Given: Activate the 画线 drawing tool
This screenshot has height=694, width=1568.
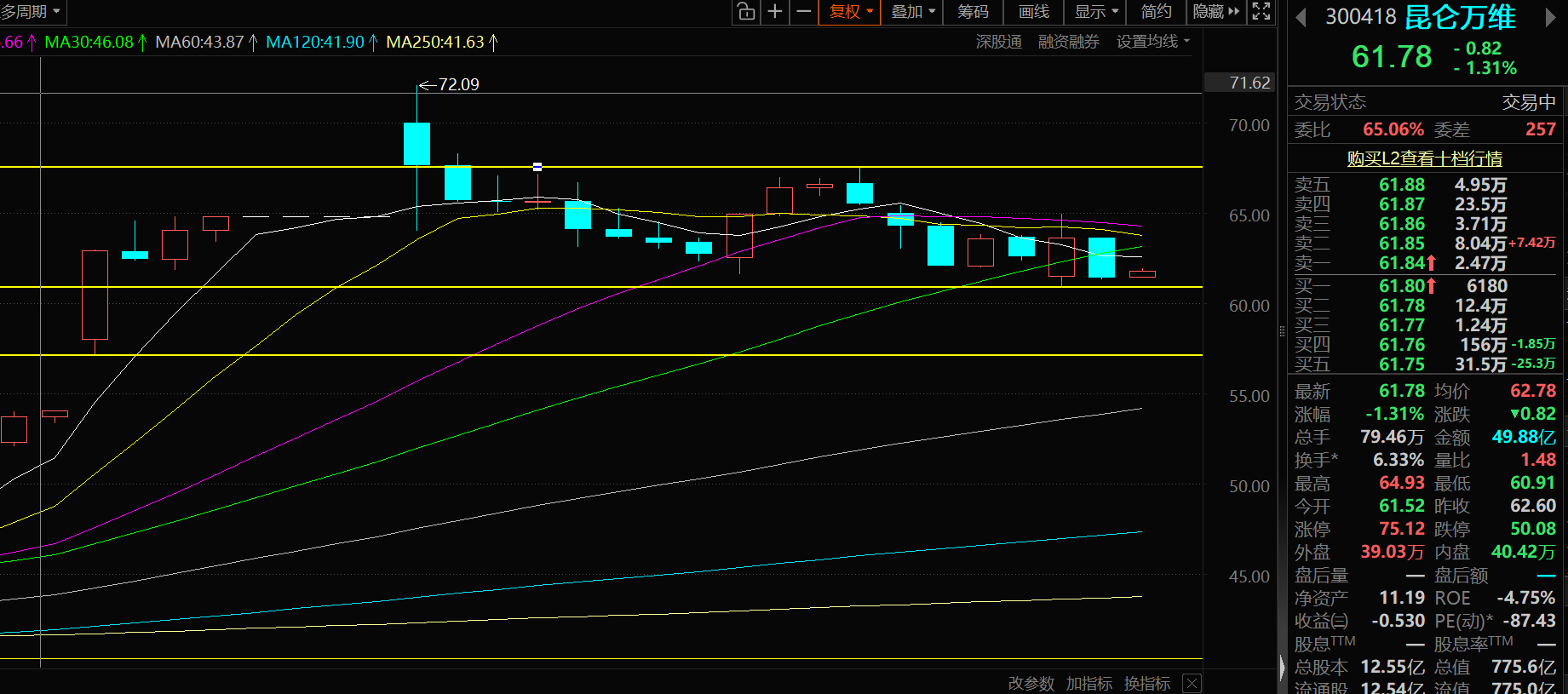Looking at the screenshot, I should [x=1034, y=12].
